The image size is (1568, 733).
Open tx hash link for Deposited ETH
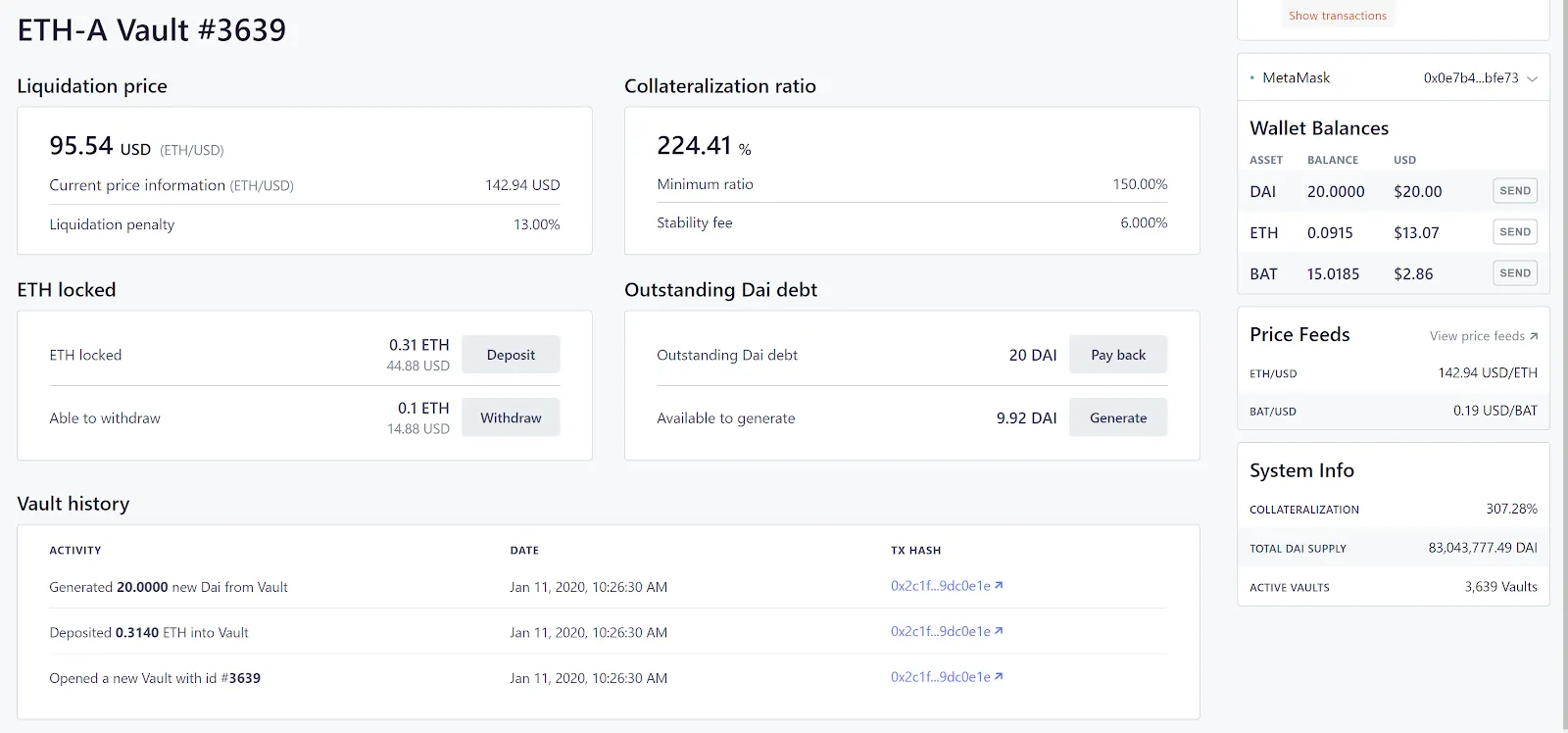940,632
